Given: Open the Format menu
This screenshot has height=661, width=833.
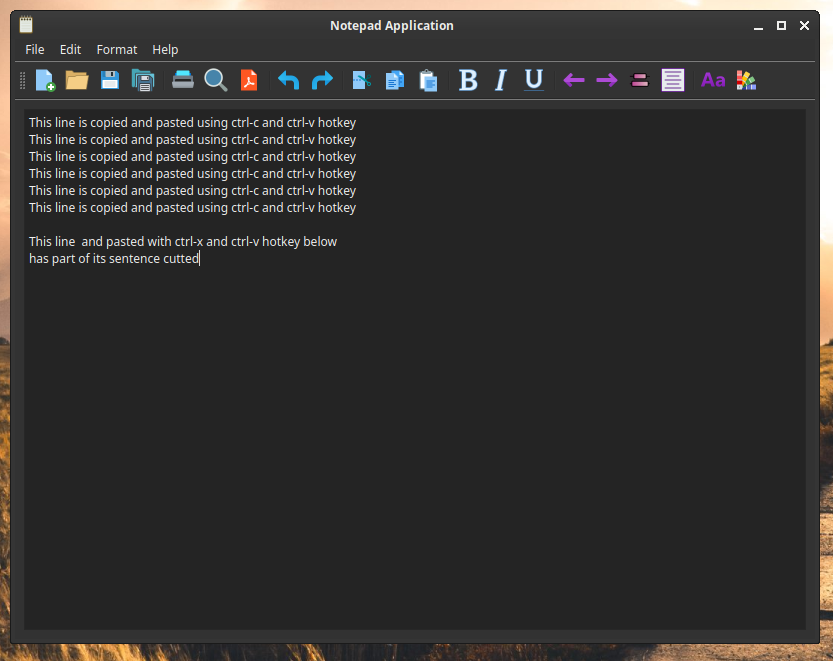Looking at the screenshot, I should pyautogui.click(x=117, y=49).
